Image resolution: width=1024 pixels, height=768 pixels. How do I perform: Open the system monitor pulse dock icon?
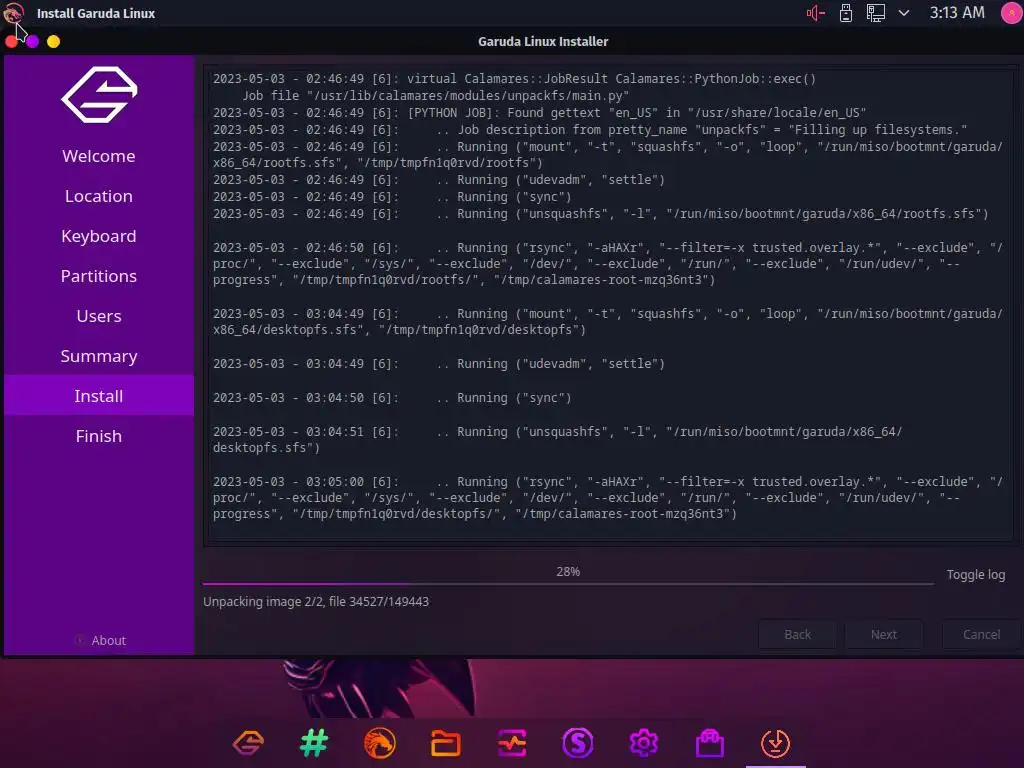click(512, 743)
